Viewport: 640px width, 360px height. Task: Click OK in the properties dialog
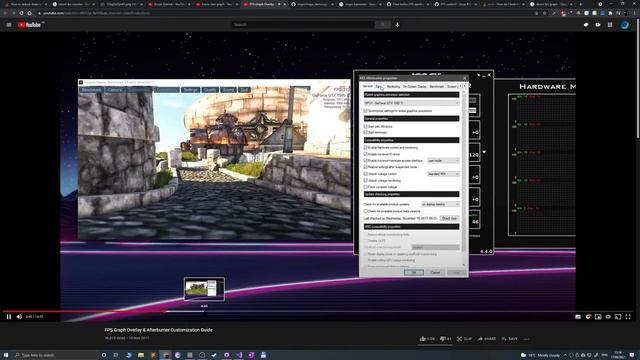[x=413, y=272]
